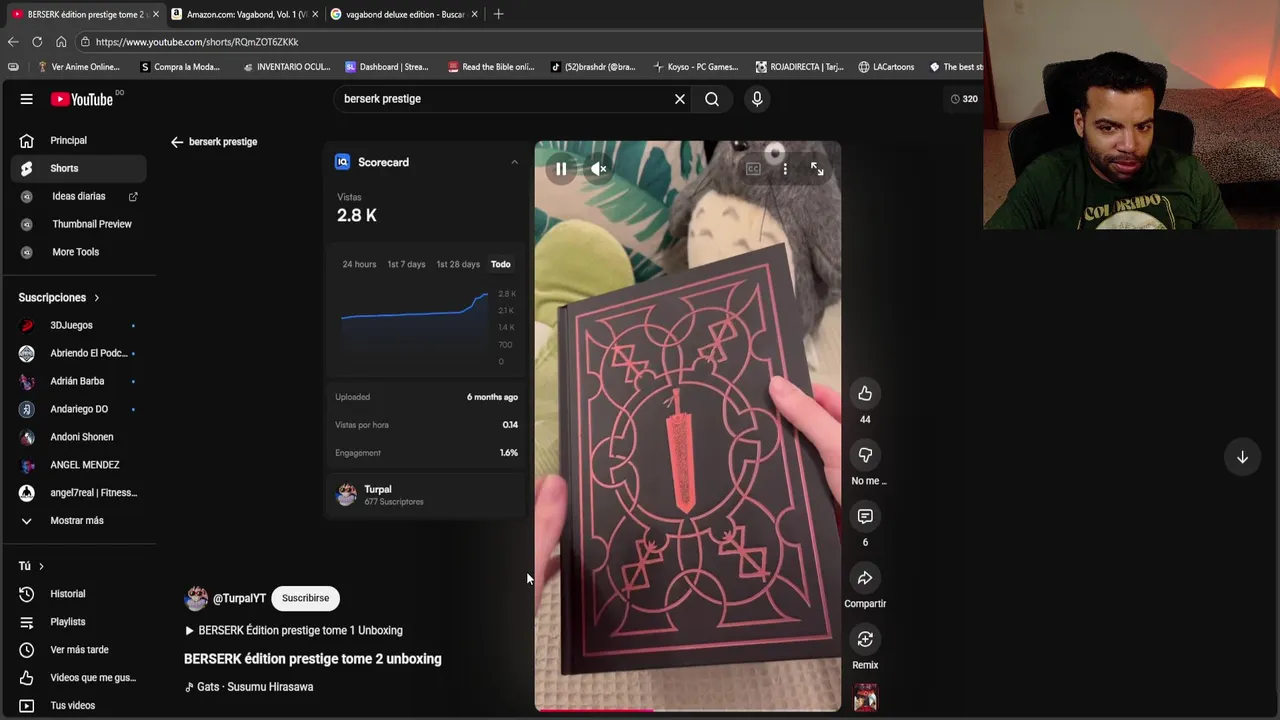The image size is (1280, 720).
Task: Expand subscriptions with Mostrar más
Action: [78, 521]
